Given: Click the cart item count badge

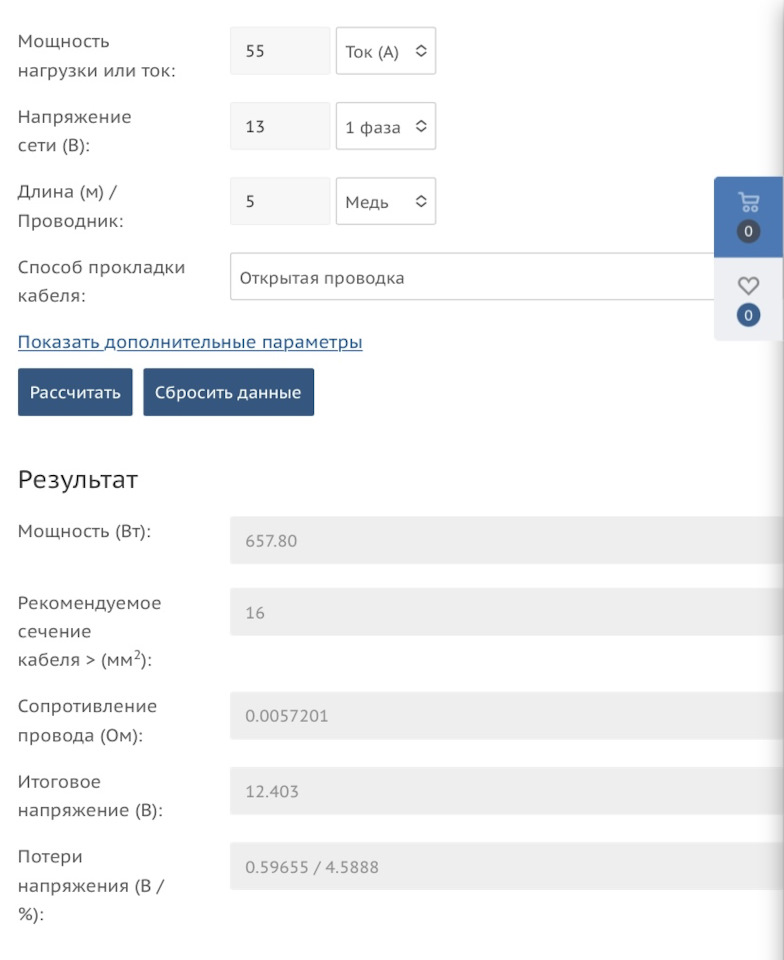Looking at the screenshot, I should click(748, 232).
